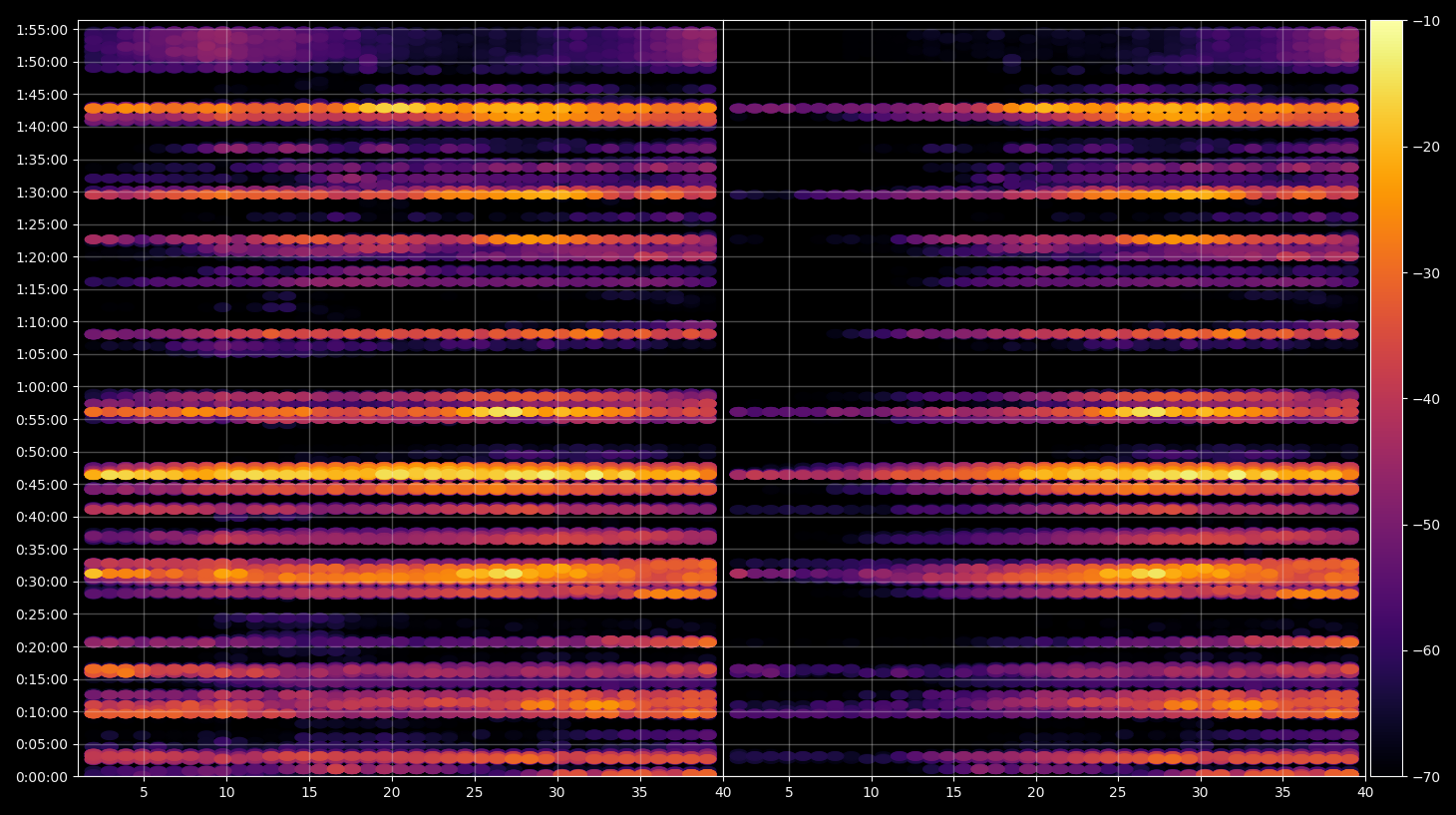Select the 1:00:00 time tick label
1456x815 pixels.
click(x=42, y=387)
